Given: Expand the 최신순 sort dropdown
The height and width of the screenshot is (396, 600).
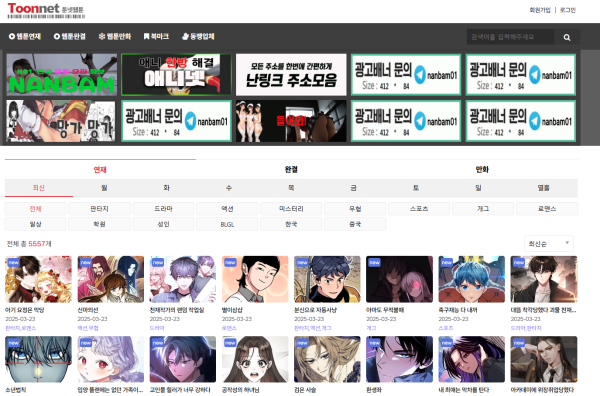Looking at the screenshot, I should click(x=548, y=244).
